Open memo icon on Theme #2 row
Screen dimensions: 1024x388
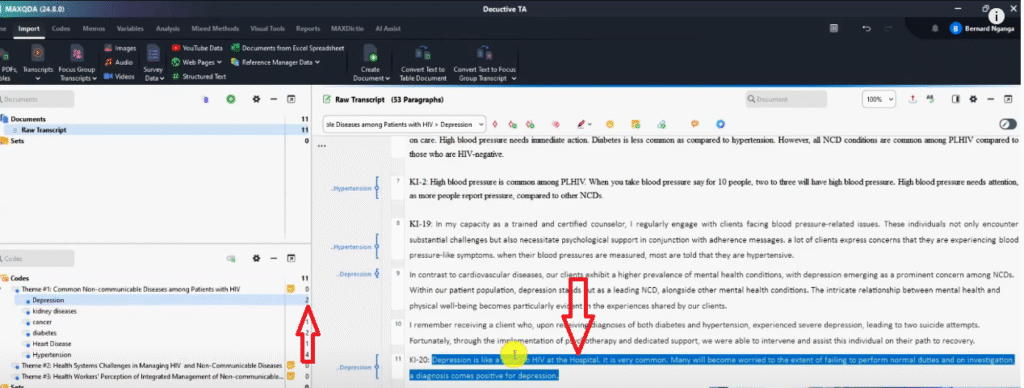pyautogui.click(x=291, y=365)
